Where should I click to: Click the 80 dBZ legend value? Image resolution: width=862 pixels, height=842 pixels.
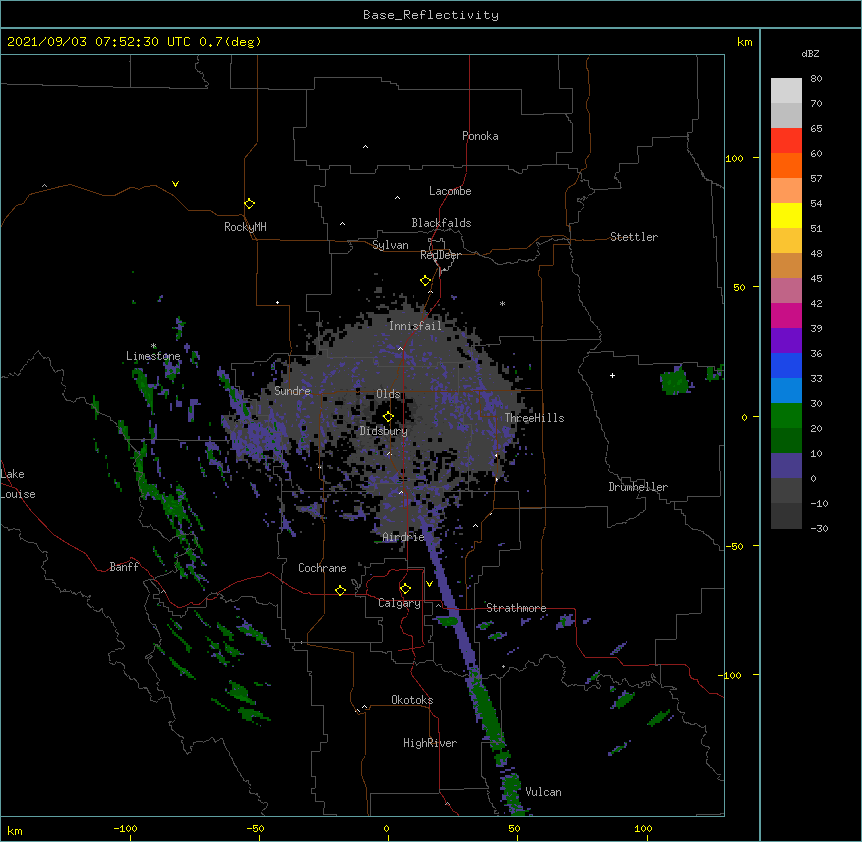816,79
